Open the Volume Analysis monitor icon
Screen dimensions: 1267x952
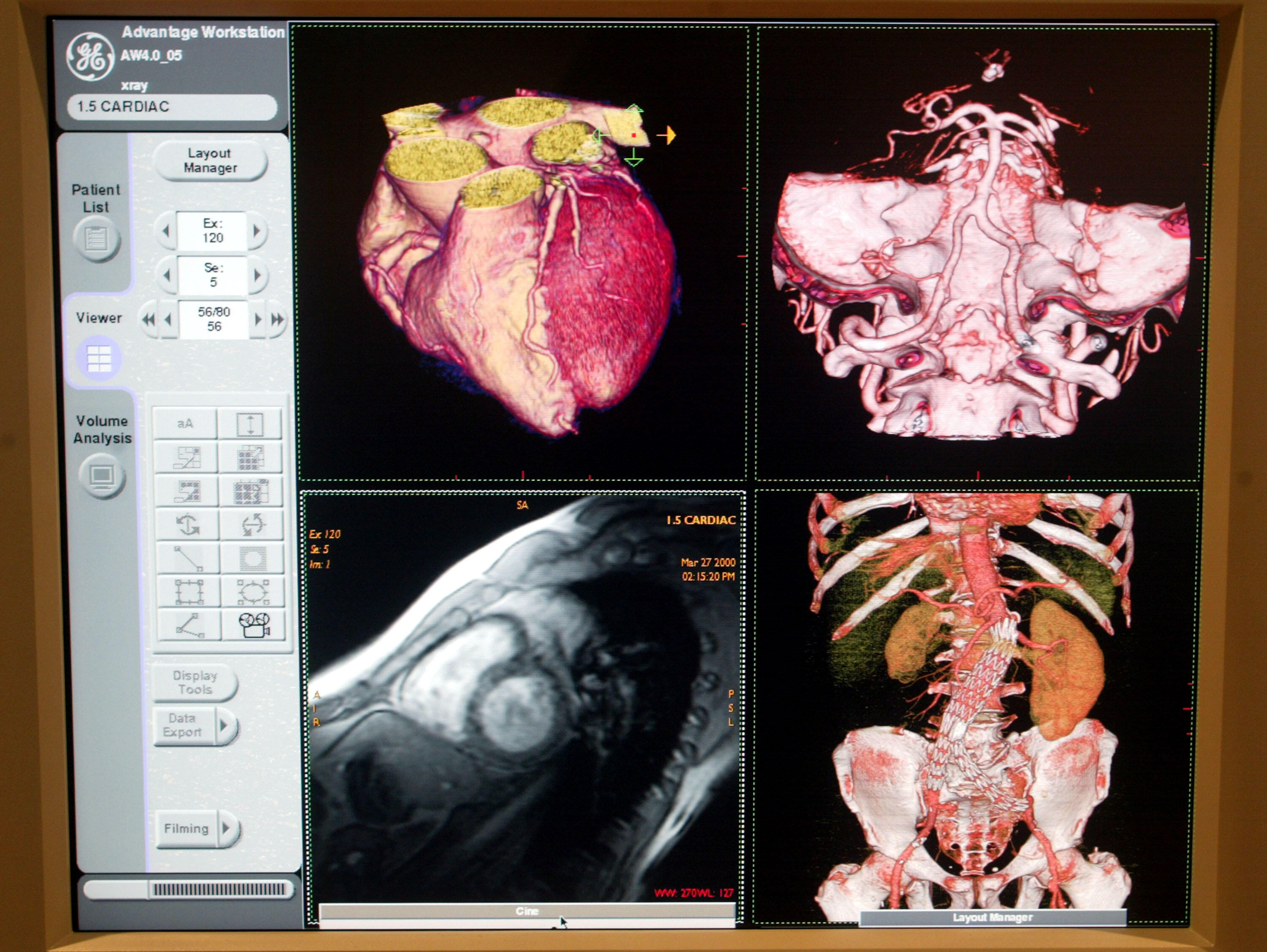pyautogui.click(x=102, y=476)
